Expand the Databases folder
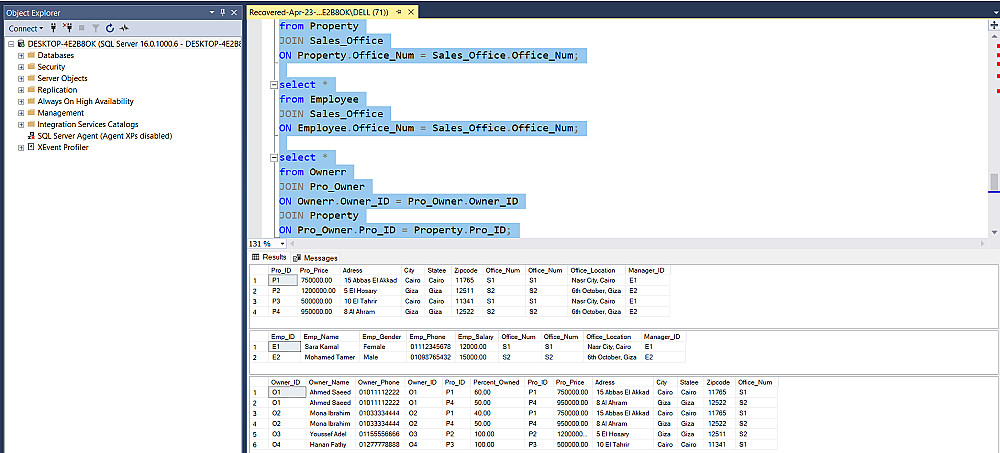This screenshot has width=1000, height=453. coord(21,56)
